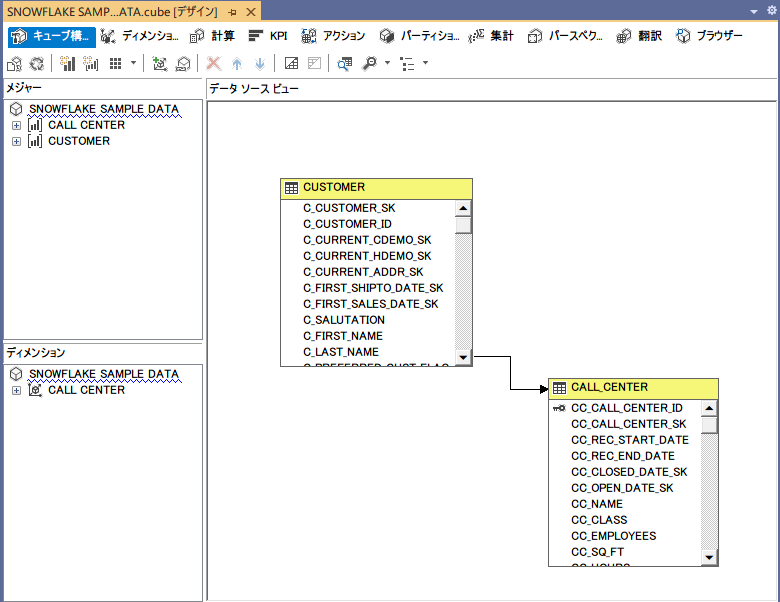Expand CUSTOMER measure group
780x602 pixels.
coord(16,142)
